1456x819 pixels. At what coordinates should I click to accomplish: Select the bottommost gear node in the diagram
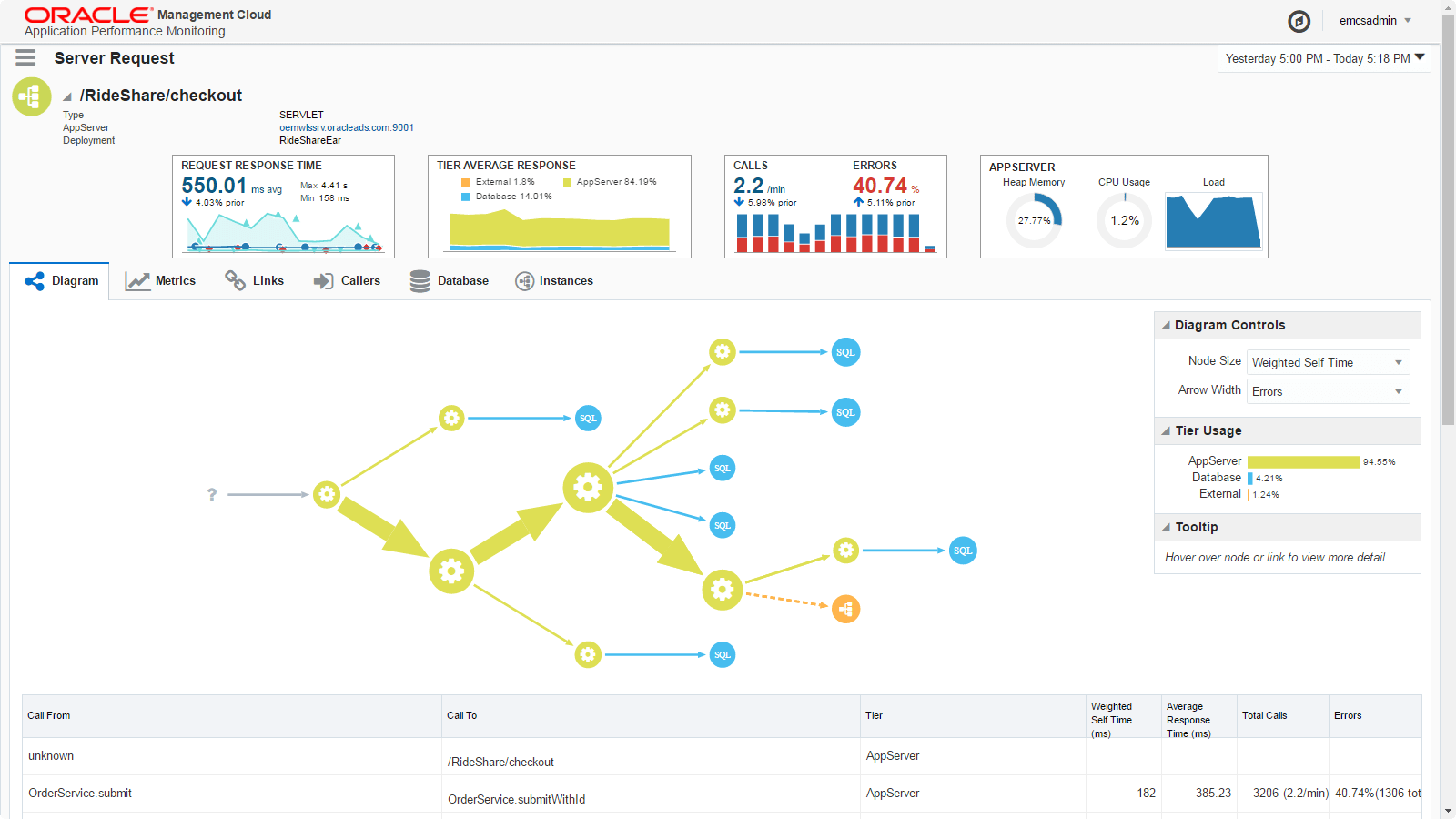coord(588,654)
